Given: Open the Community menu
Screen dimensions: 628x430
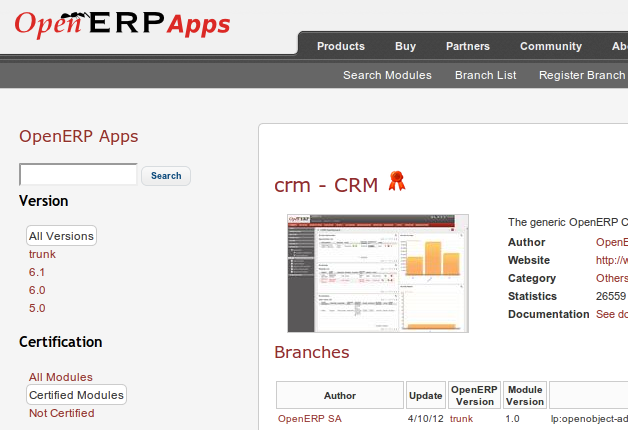Looking at the screenshot, I should tap(551, 46).
